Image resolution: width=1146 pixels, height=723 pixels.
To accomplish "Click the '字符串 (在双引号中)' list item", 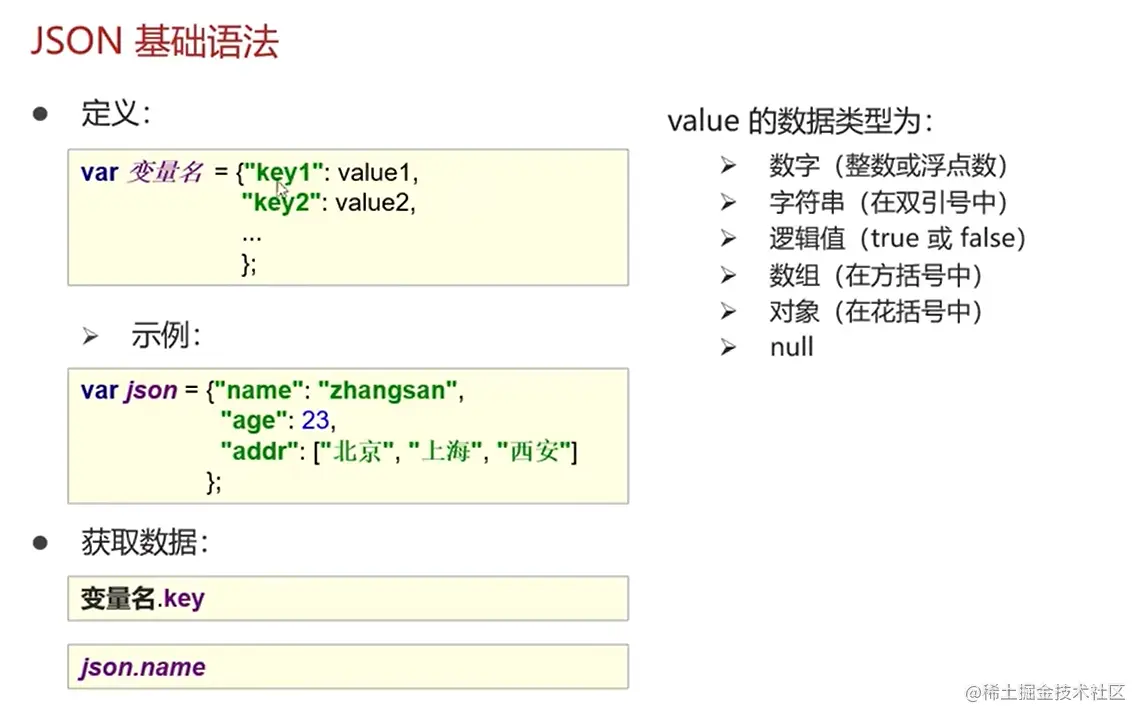I will pos(889,202).
